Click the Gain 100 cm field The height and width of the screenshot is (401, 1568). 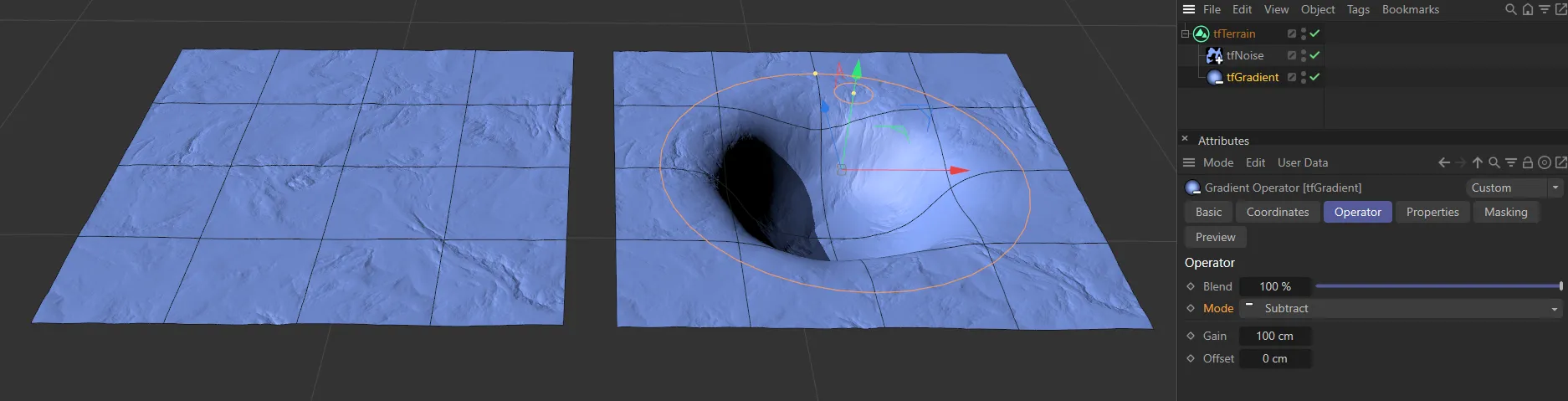point(1275,336)
